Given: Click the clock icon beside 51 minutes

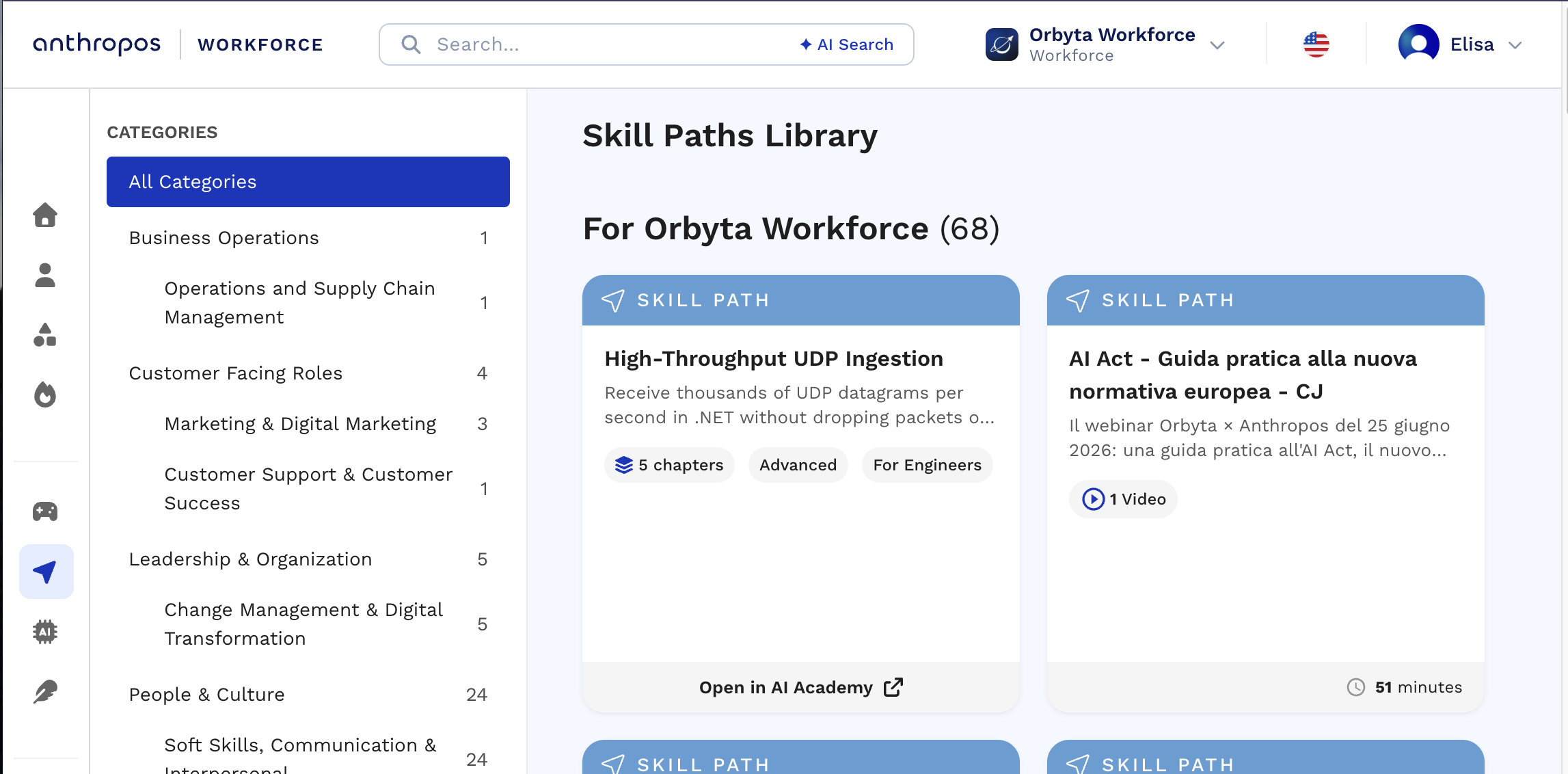Looking at the screenshot, I should pyautogui.click(x=1355, y=687).
